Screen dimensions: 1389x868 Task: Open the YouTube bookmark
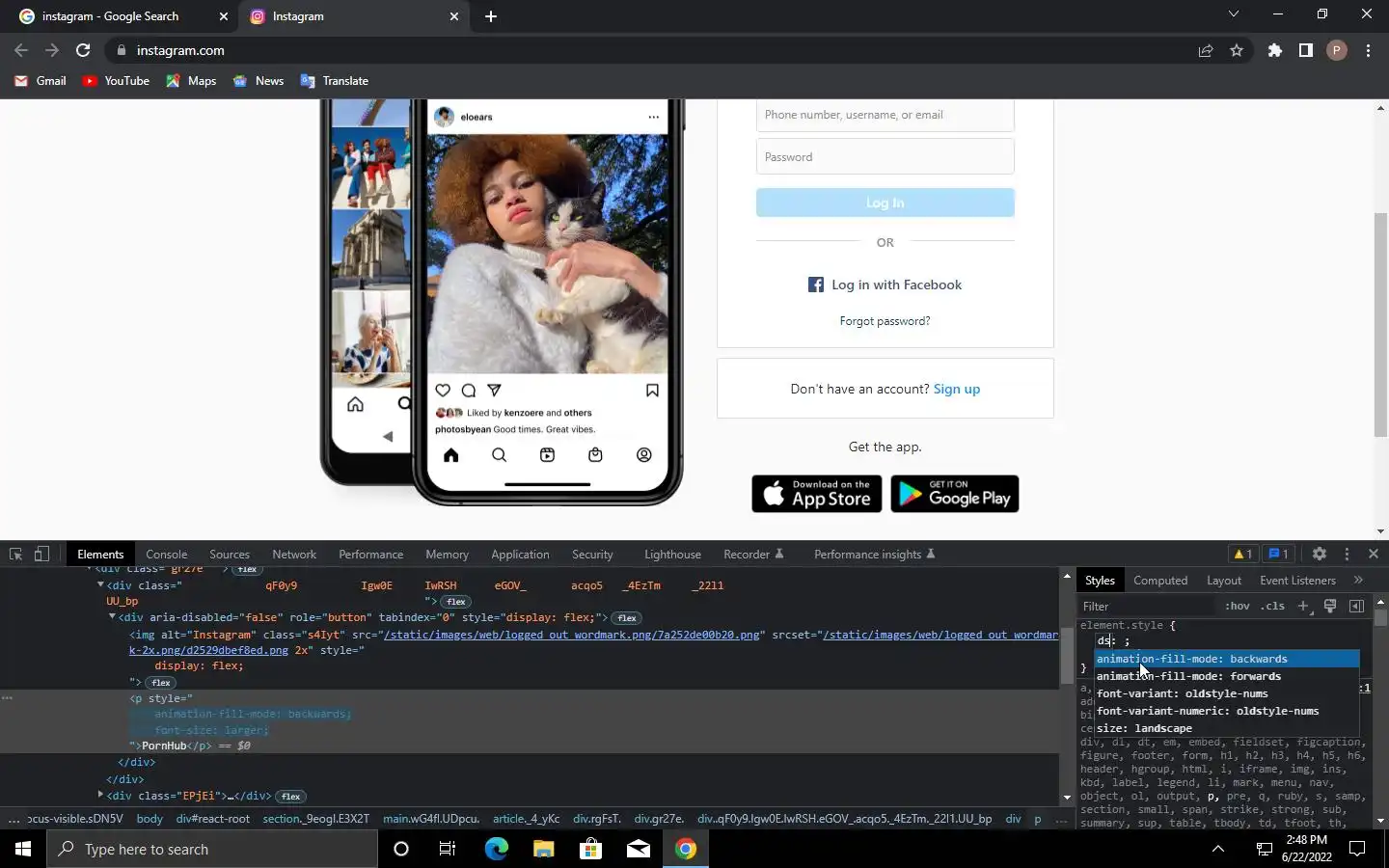(x=116, y=81)
